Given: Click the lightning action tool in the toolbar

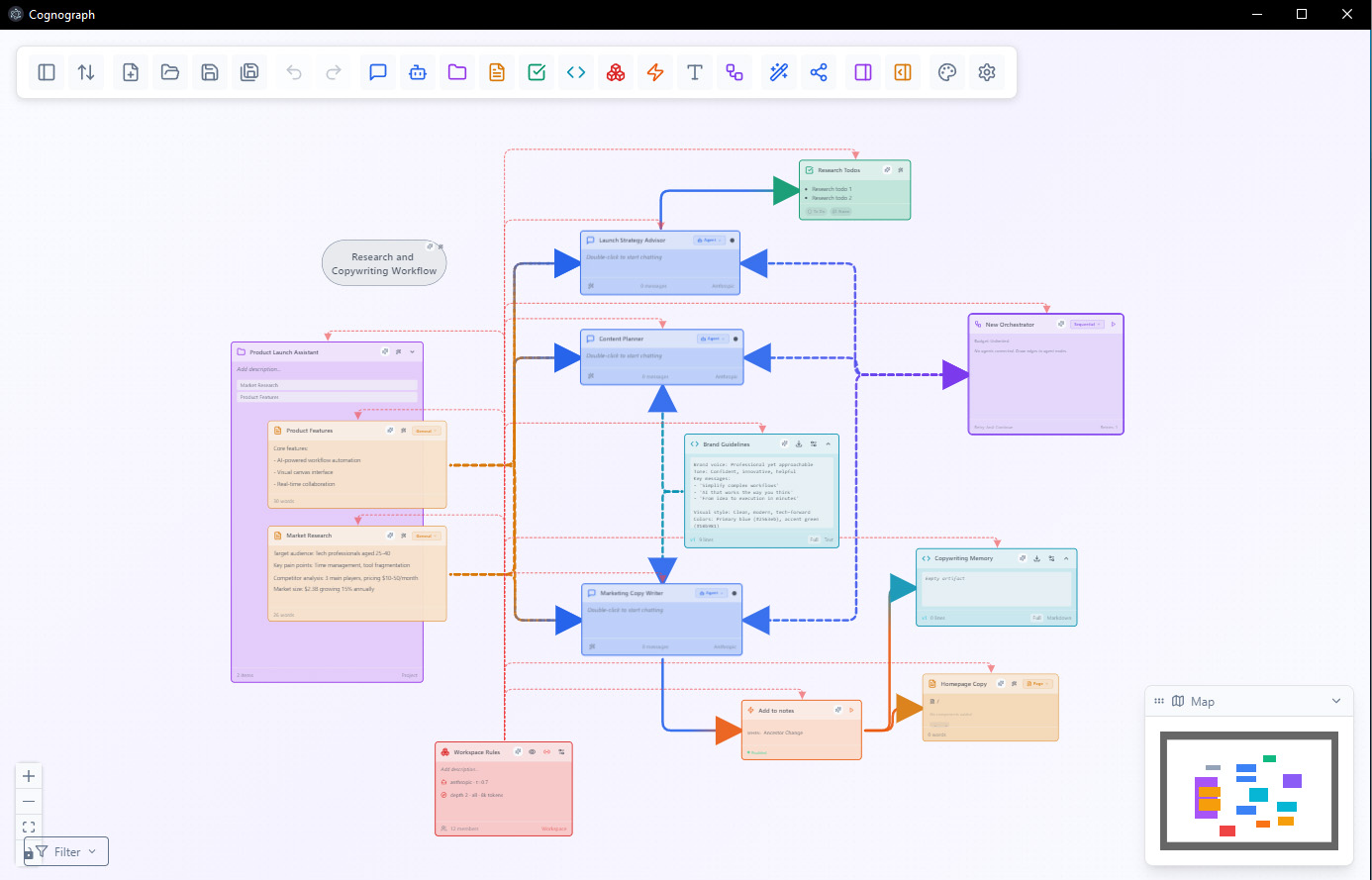Looking at the screenshot, I should [654, 71].
